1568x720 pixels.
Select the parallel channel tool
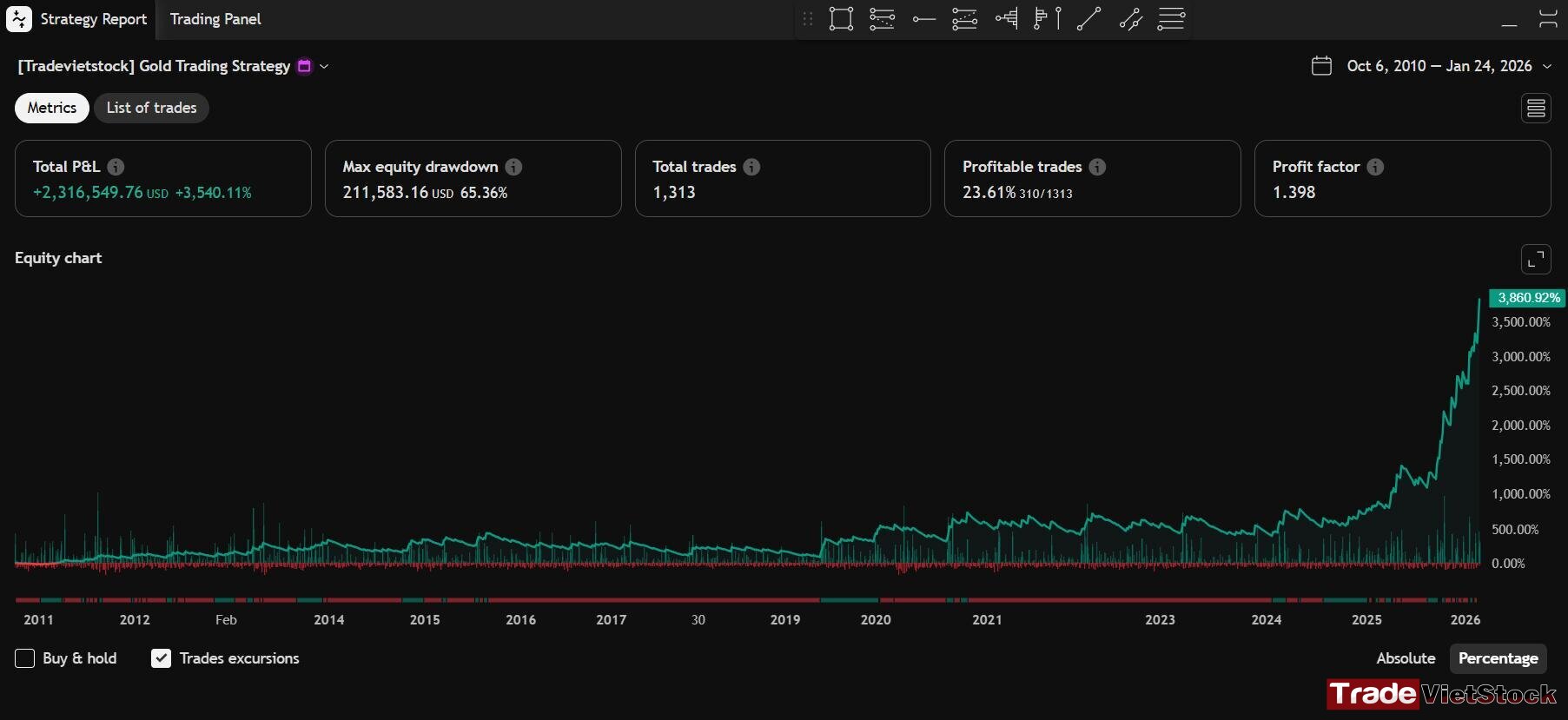point(1130,19)
